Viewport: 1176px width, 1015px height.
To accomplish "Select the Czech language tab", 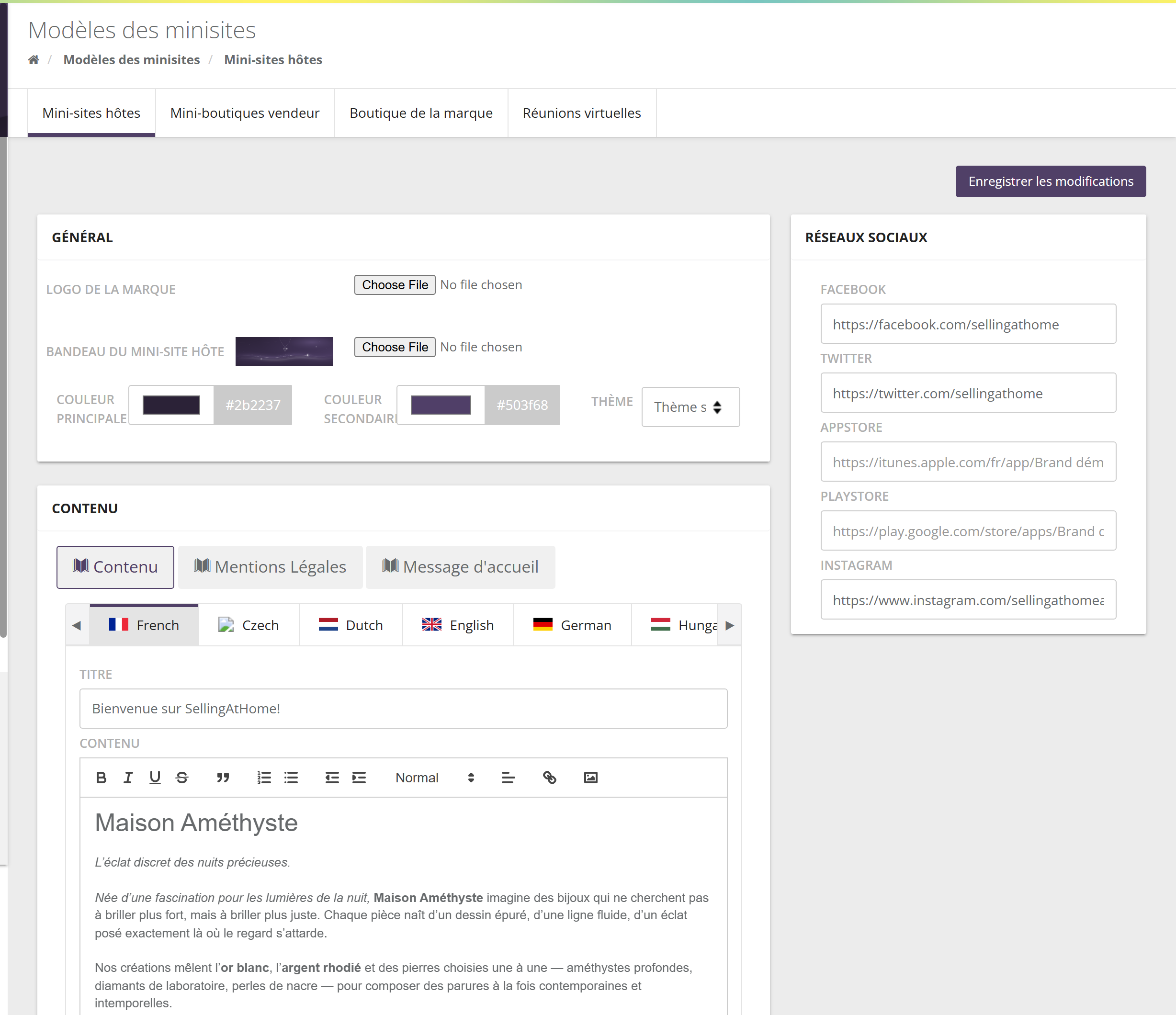I will (x=249, y=625).
